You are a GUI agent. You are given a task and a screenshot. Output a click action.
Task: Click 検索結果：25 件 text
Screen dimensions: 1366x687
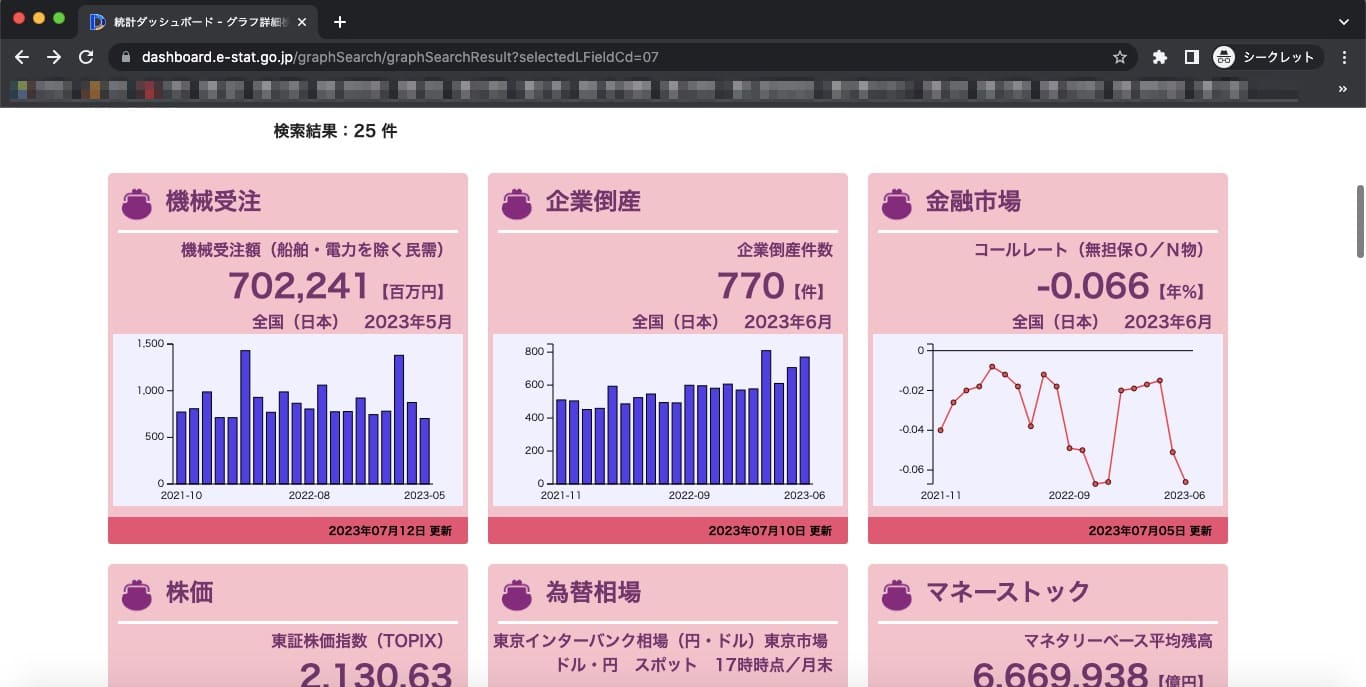point(335,131)
